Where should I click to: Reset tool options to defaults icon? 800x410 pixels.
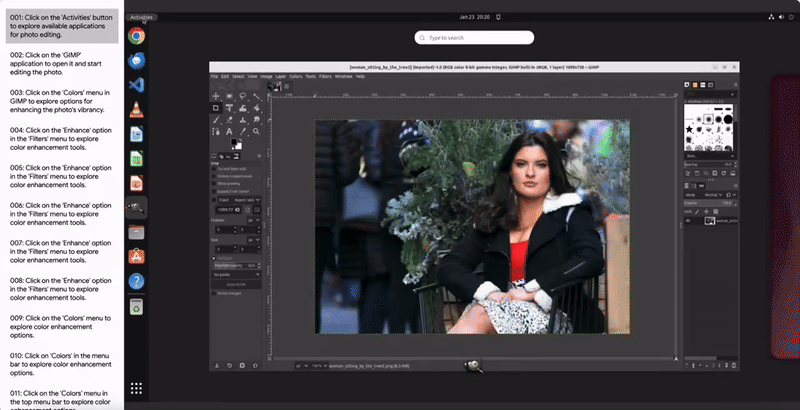(255, 366)
